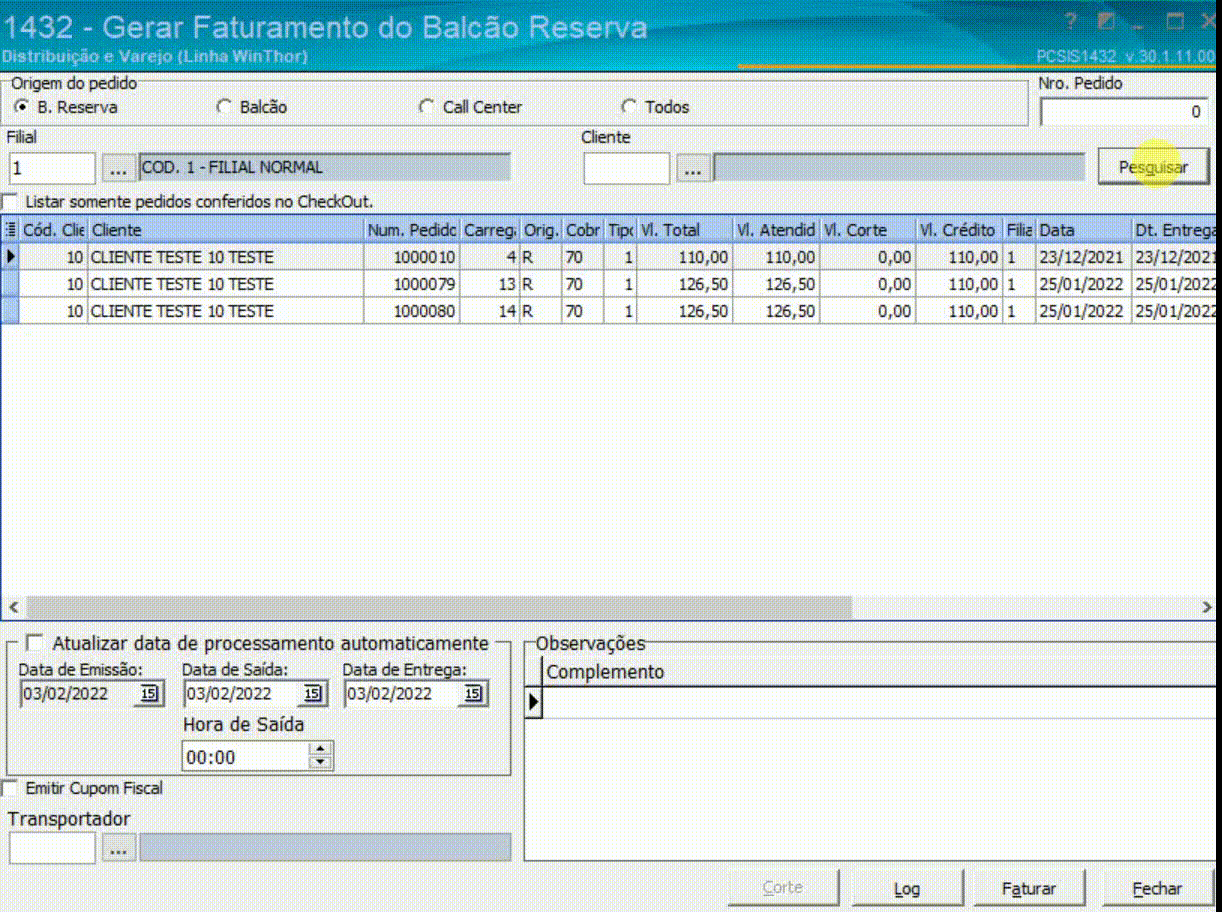Click the Hora de Saída spinner arrows
Image resolution: width=1222 pixels, height=912 pixels.
(320, 757)
